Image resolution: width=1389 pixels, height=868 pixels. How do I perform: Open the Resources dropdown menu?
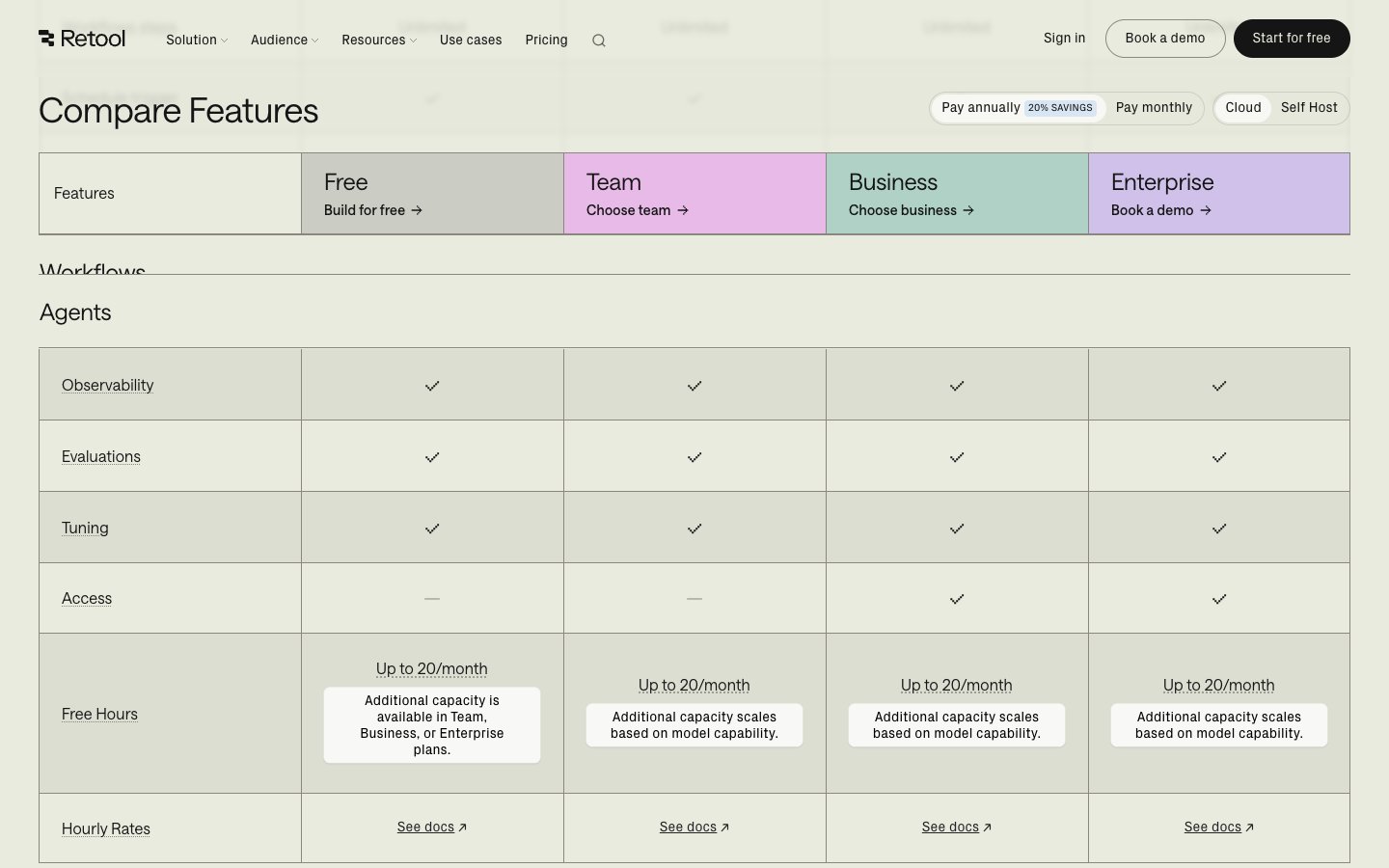pyautogui.click(x=378, y=40)
